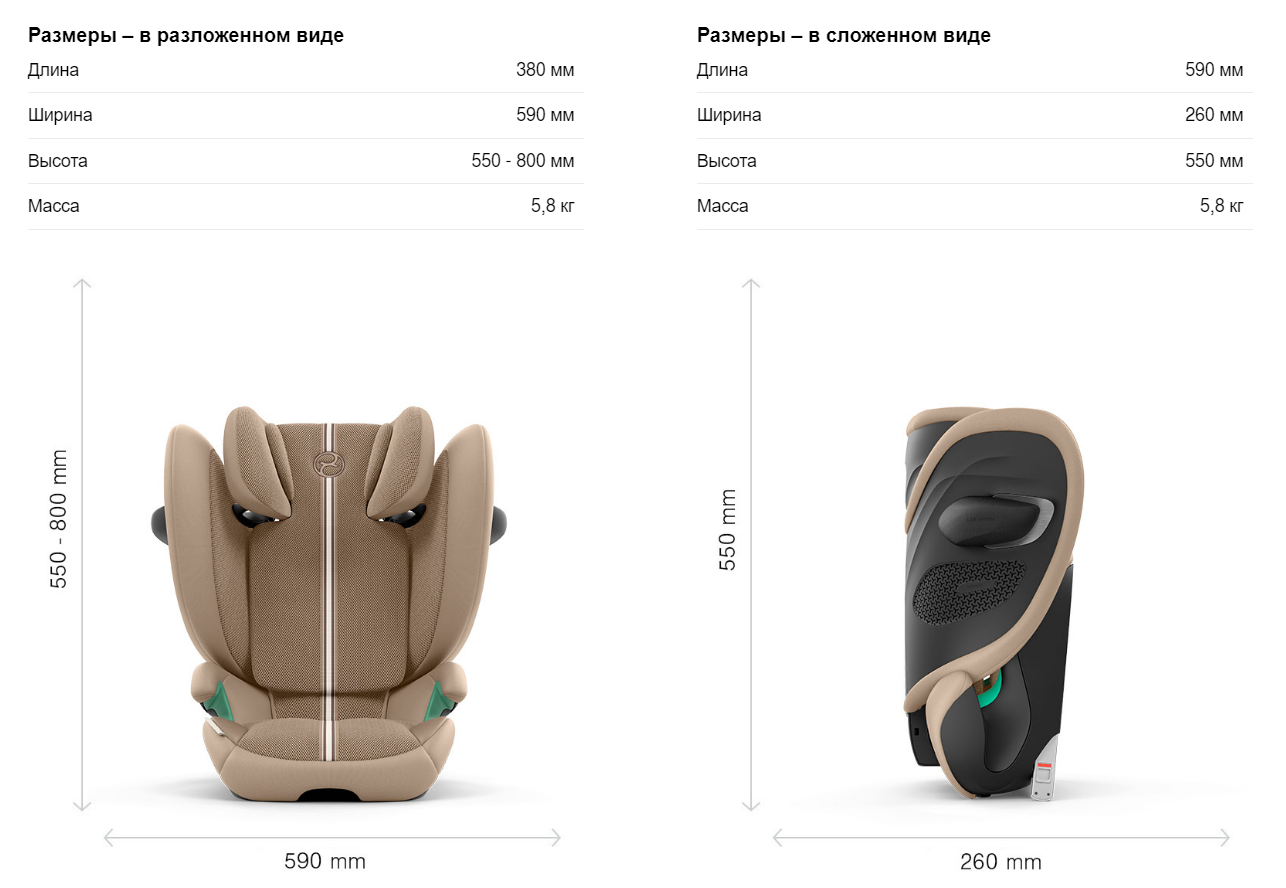Select the '550 mm' vertical height label
The image size is (1286, 888).
coord(728,530)
